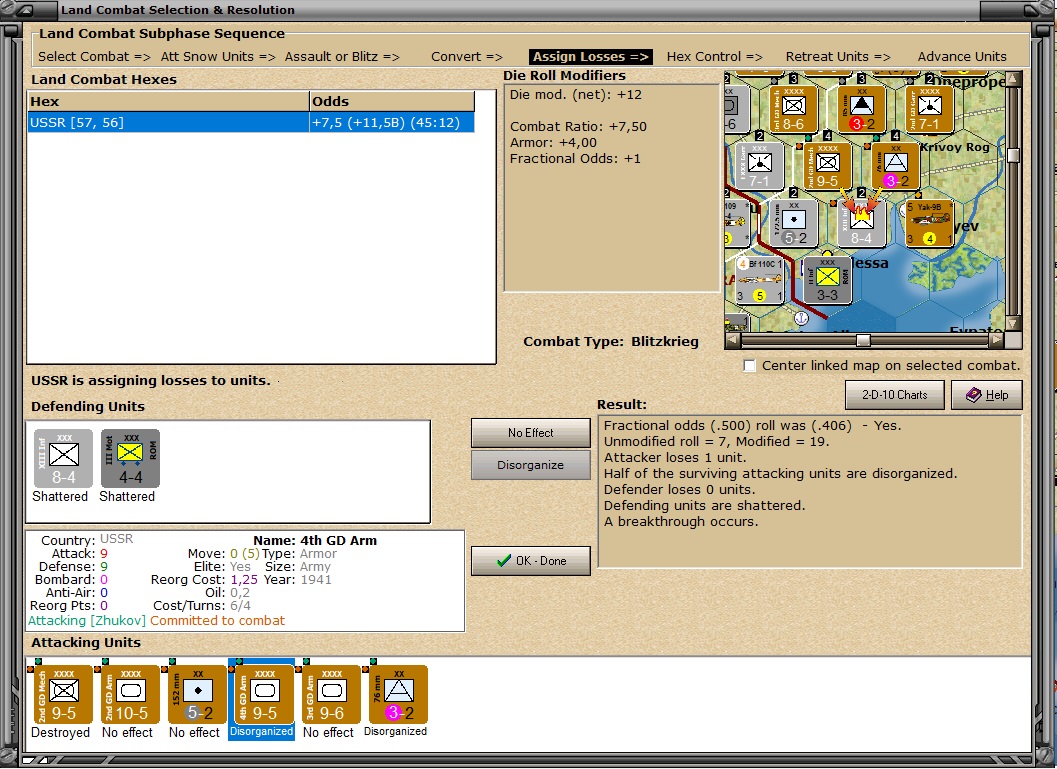The height and width of the screenshot is (769, 1057).
Task: Select the 2nd GD Arm 10-5 attacking unit
Action: point(131,695)
